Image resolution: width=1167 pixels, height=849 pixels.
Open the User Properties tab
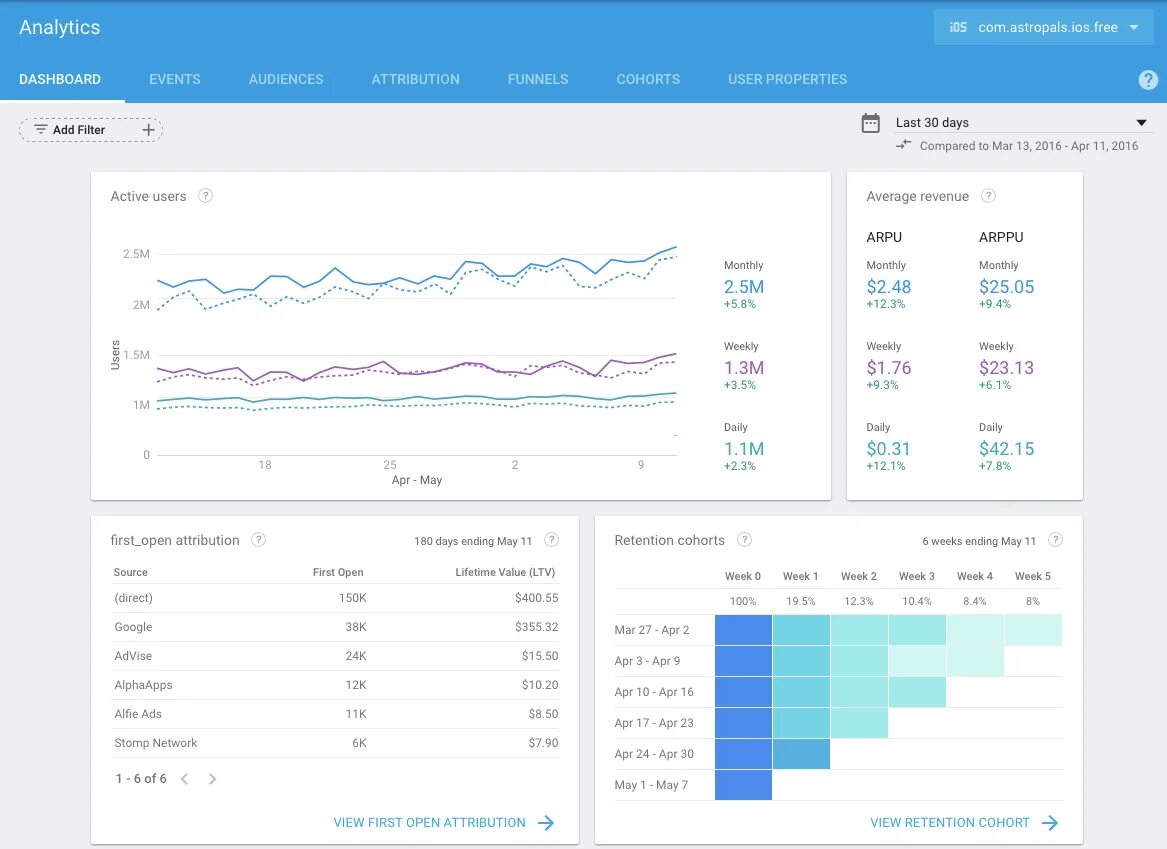pos(787,79)
